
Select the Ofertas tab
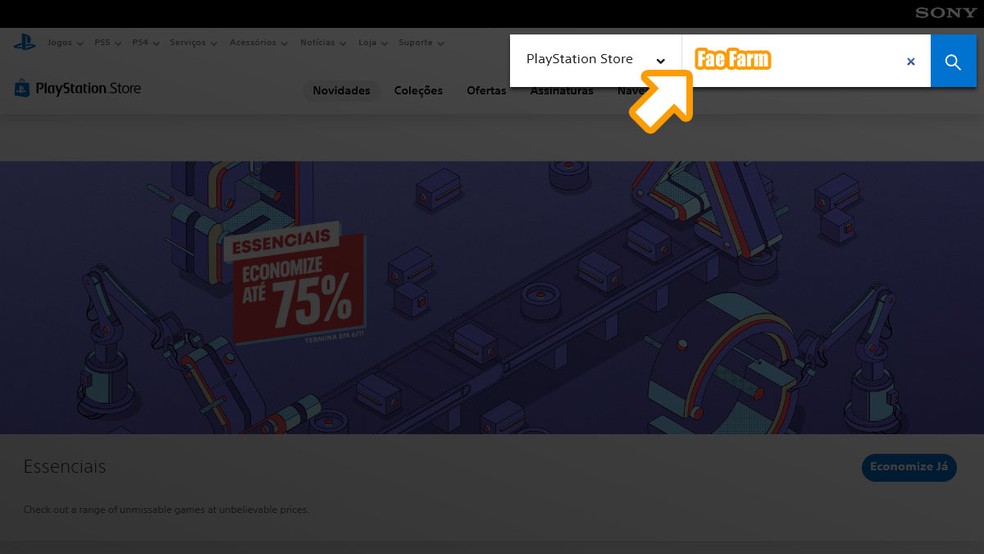(x=486, y=90)
